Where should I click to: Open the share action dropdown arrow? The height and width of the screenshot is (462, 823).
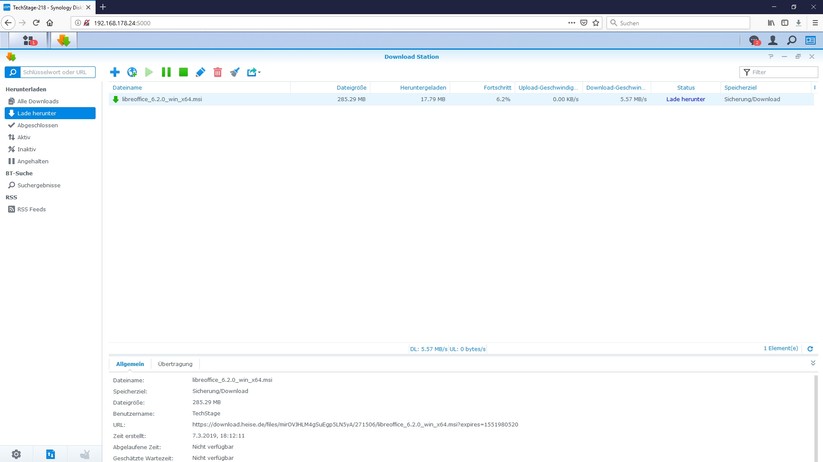click(x=259, y=73)
